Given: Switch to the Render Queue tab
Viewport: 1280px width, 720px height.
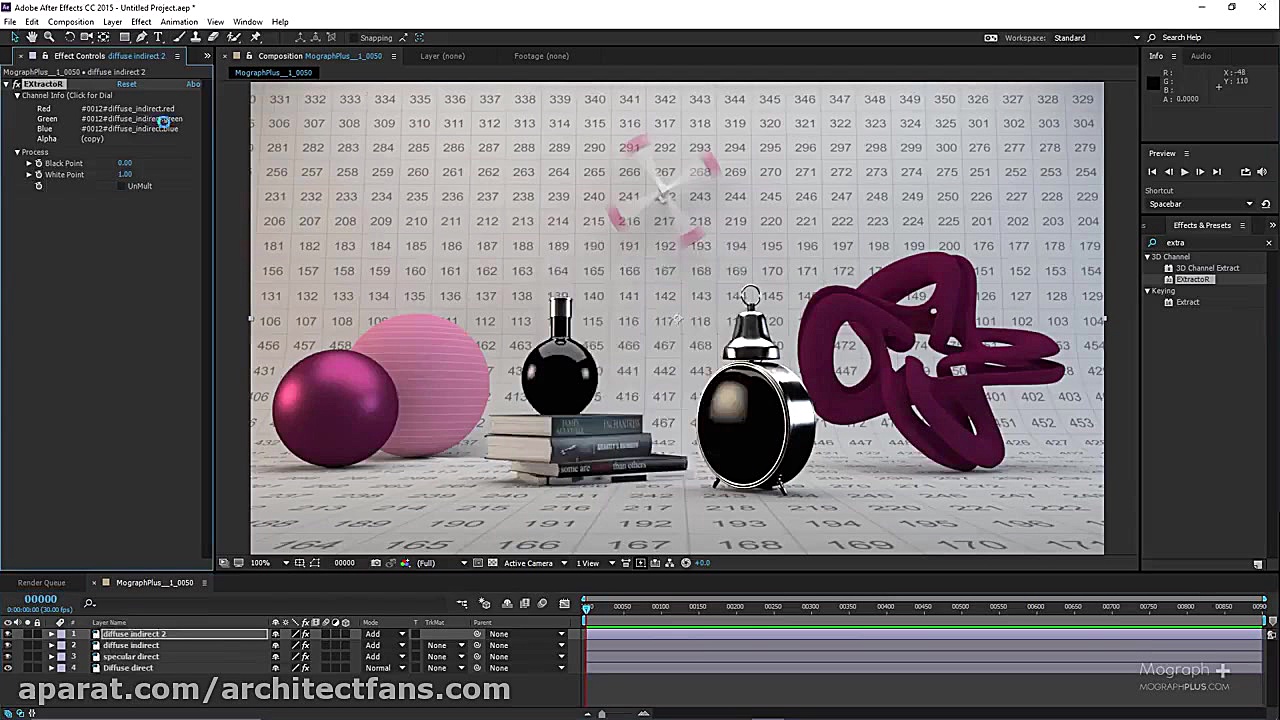Looking at the screenshot, I should pos(41,583).
